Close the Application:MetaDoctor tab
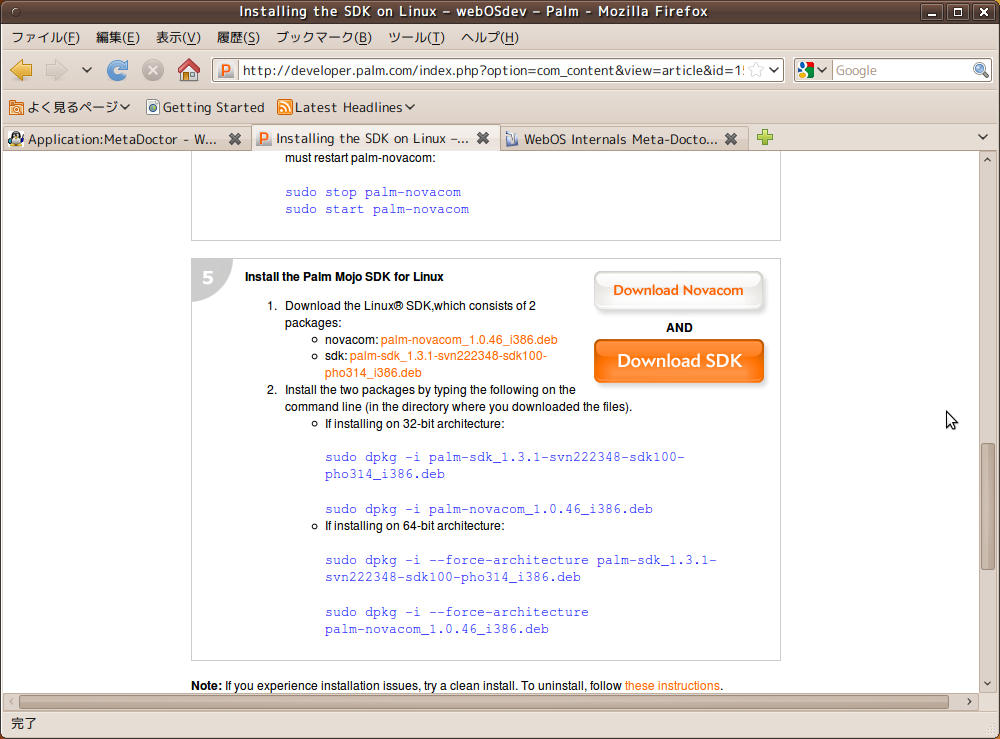1000x739 pixels. tap(235, 139)
